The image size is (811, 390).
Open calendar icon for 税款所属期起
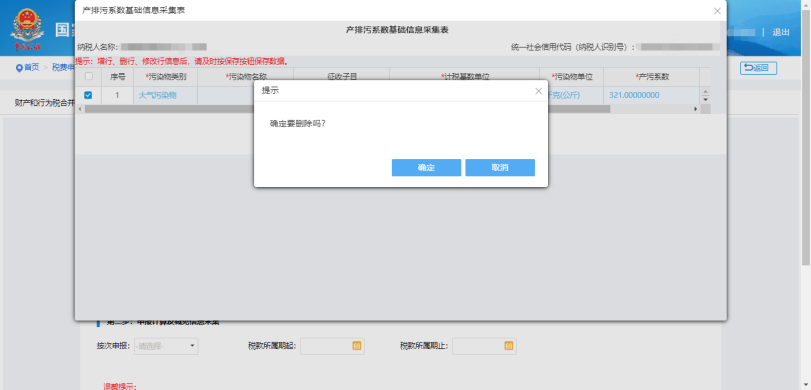coord(357,346)
